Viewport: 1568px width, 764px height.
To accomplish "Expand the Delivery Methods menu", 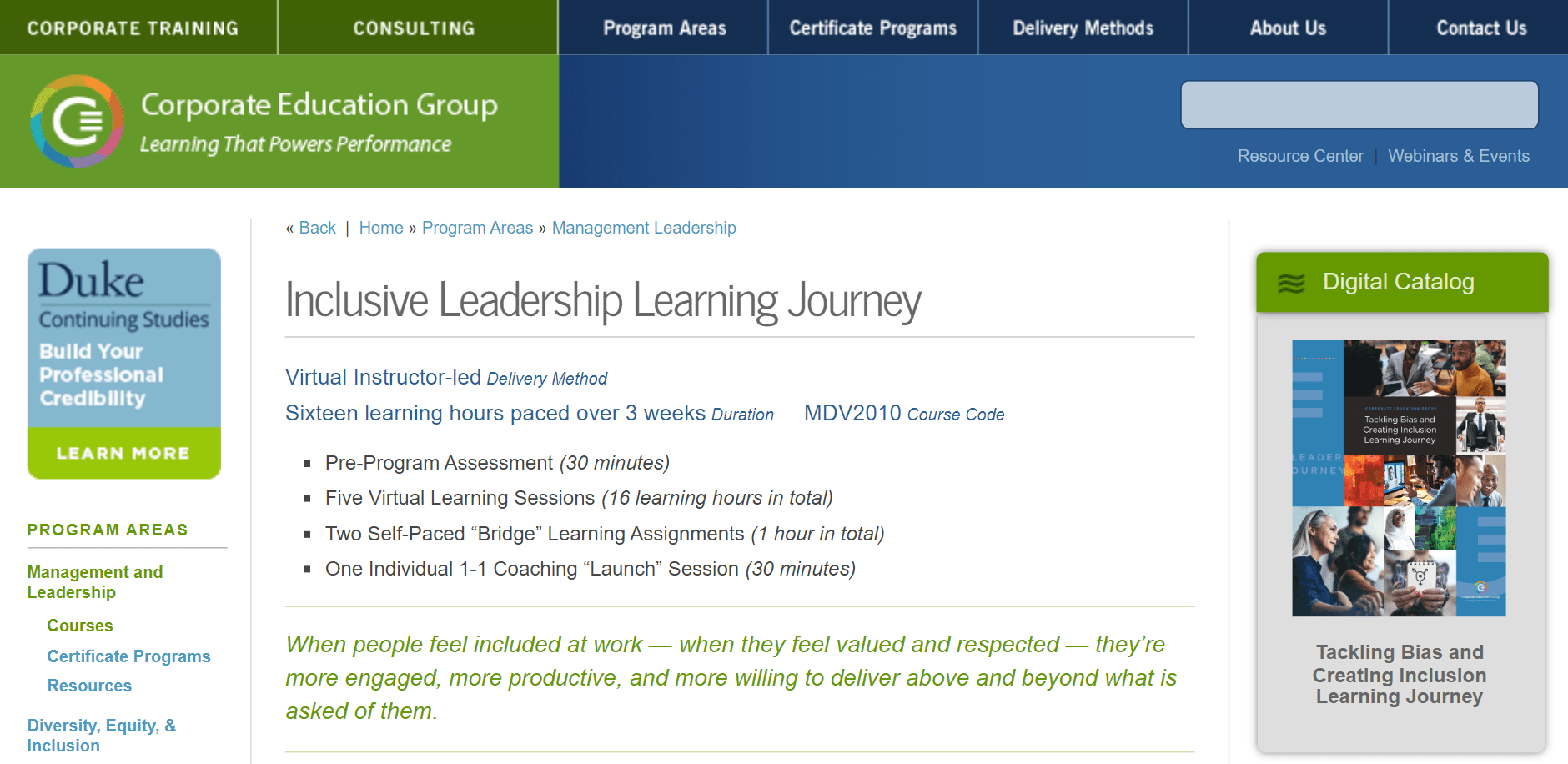I will tap(1083, 28).
